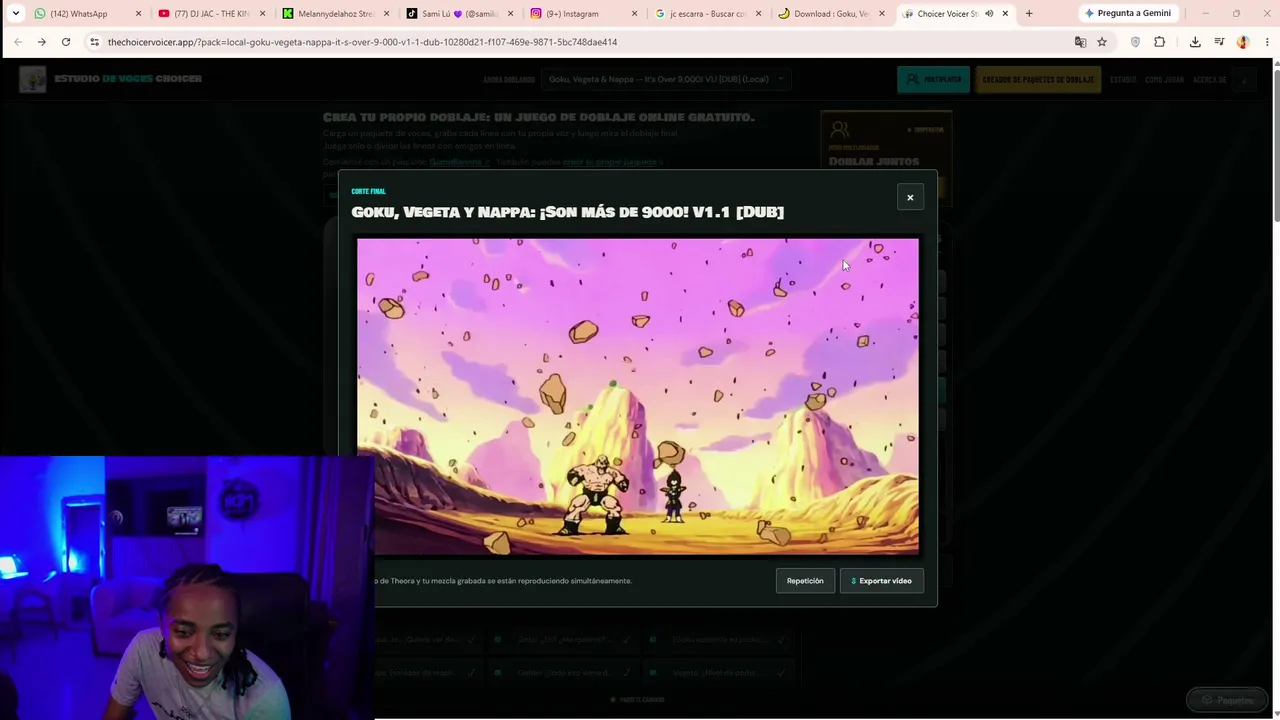
Task: Go back to previous page
Action: [18, 42]
